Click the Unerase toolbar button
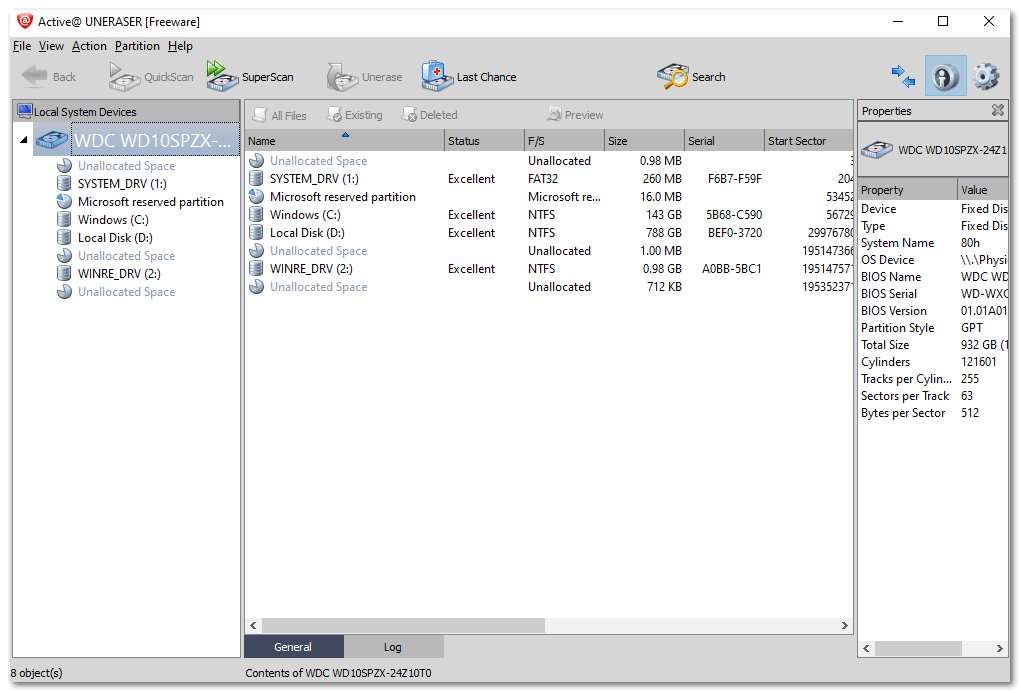1021x693 pixels. (365, 77)
